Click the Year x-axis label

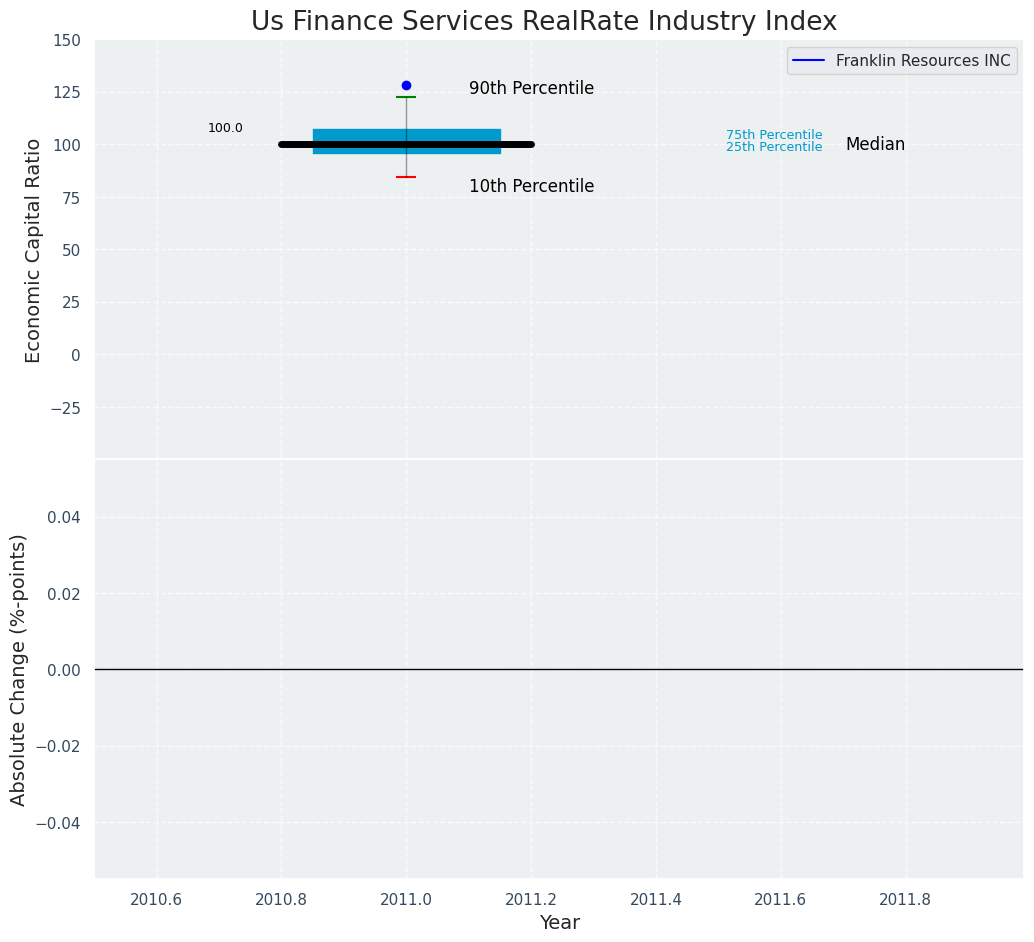pyautogui.click(x=559, y=923)
